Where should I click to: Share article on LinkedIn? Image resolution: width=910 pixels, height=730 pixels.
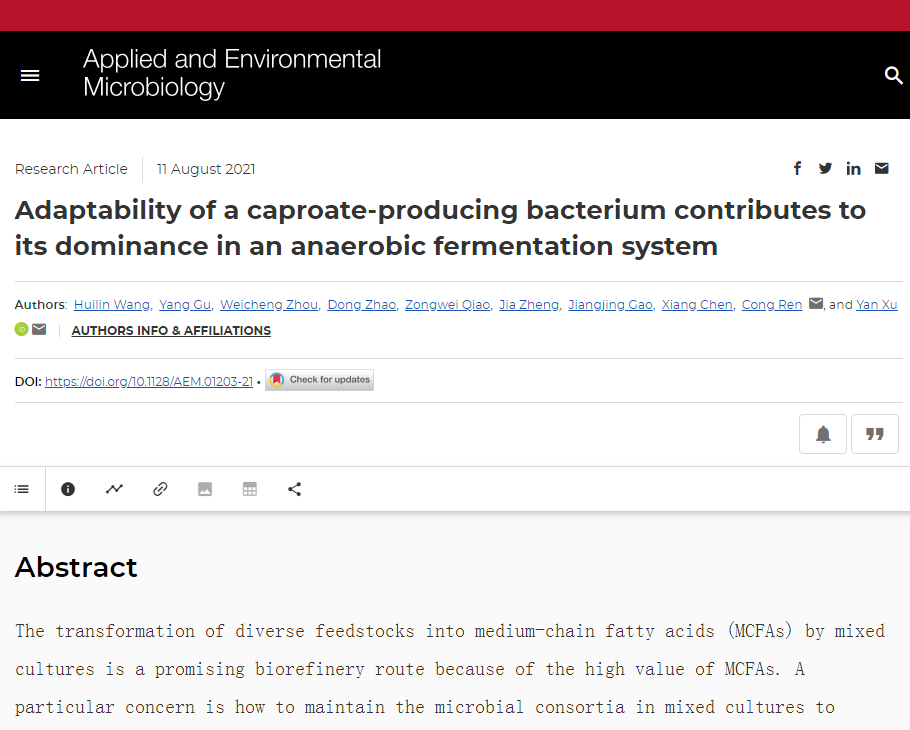[x=853, y=169]
